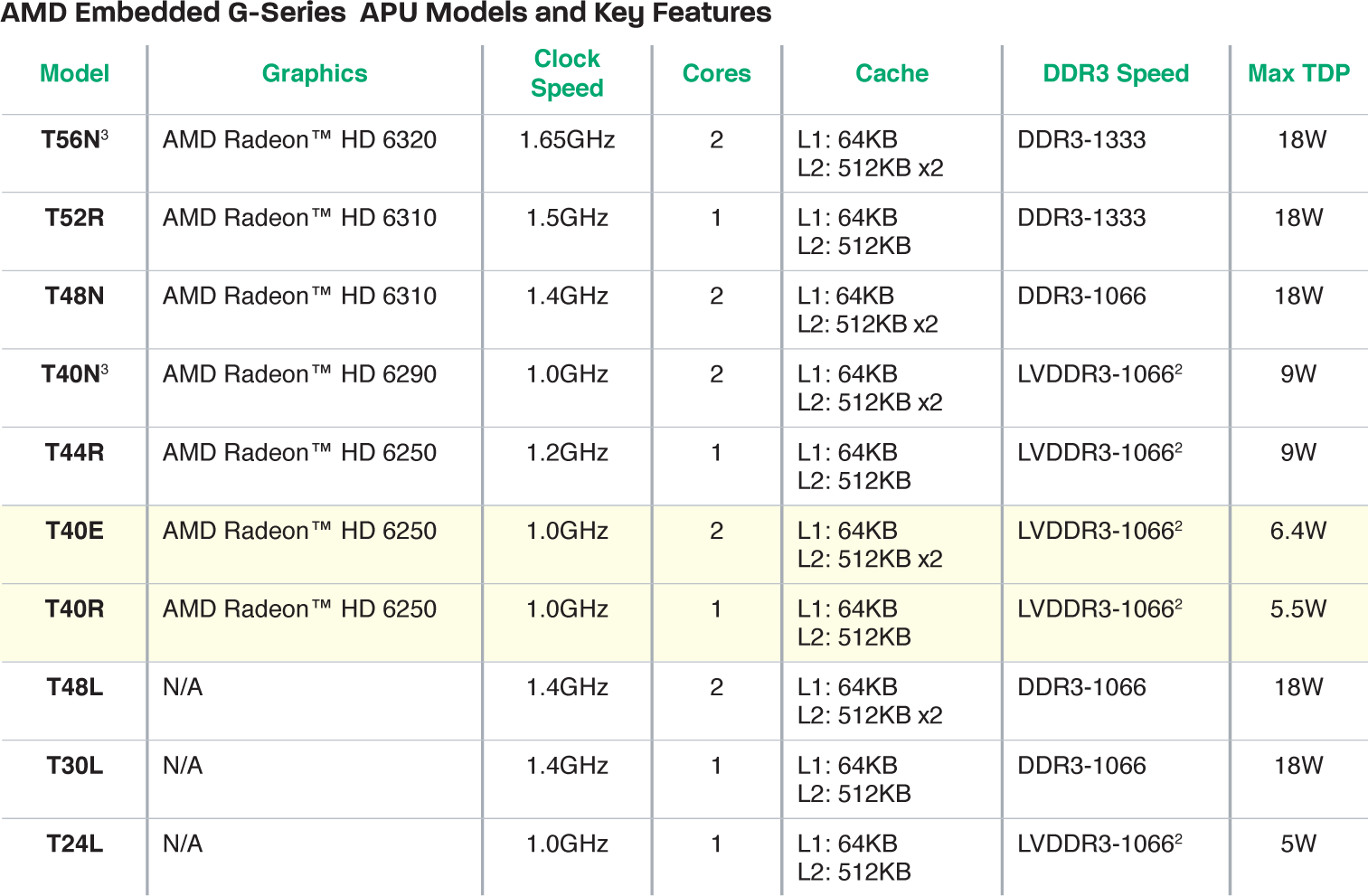Click the 5W TDP value for T24L
The image size is (1368, 896).
1298,844
